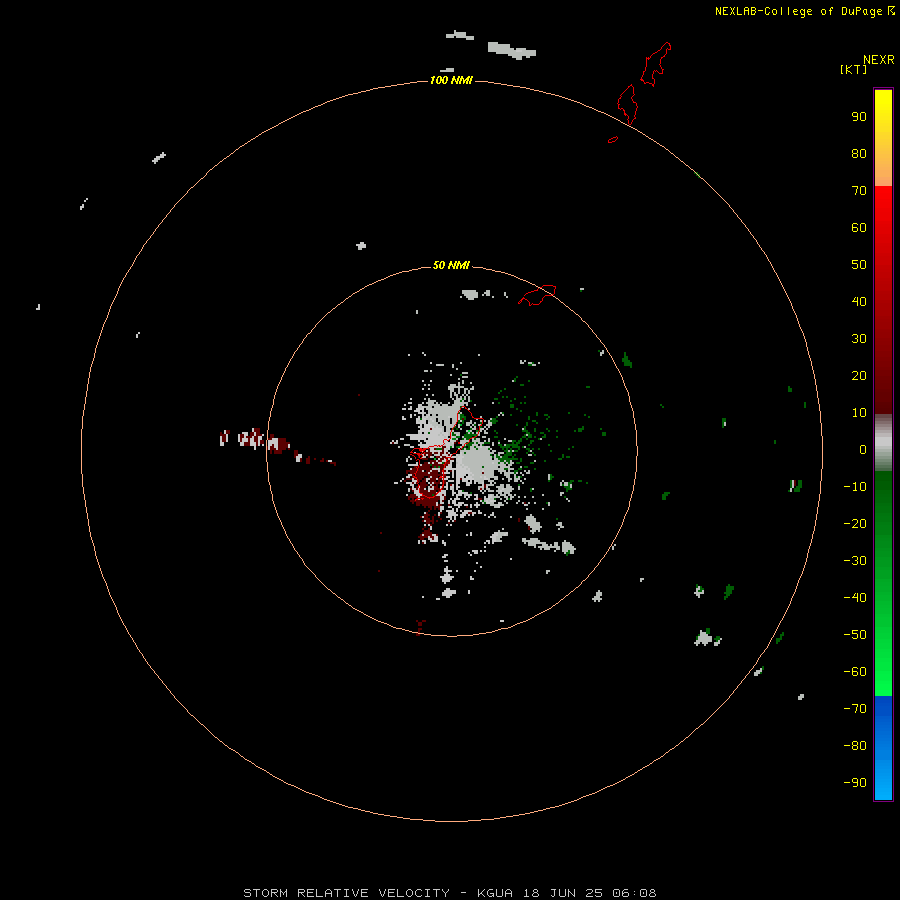Viewport: 900px width, 900px height.
Task: Click the 80 value on the velocity scale
Action: click(859, 154)
